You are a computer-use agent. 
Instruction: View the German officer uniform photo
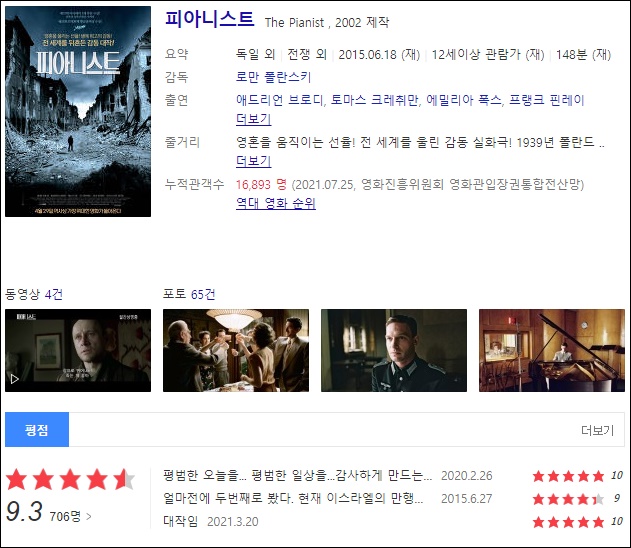pos(394,350)
